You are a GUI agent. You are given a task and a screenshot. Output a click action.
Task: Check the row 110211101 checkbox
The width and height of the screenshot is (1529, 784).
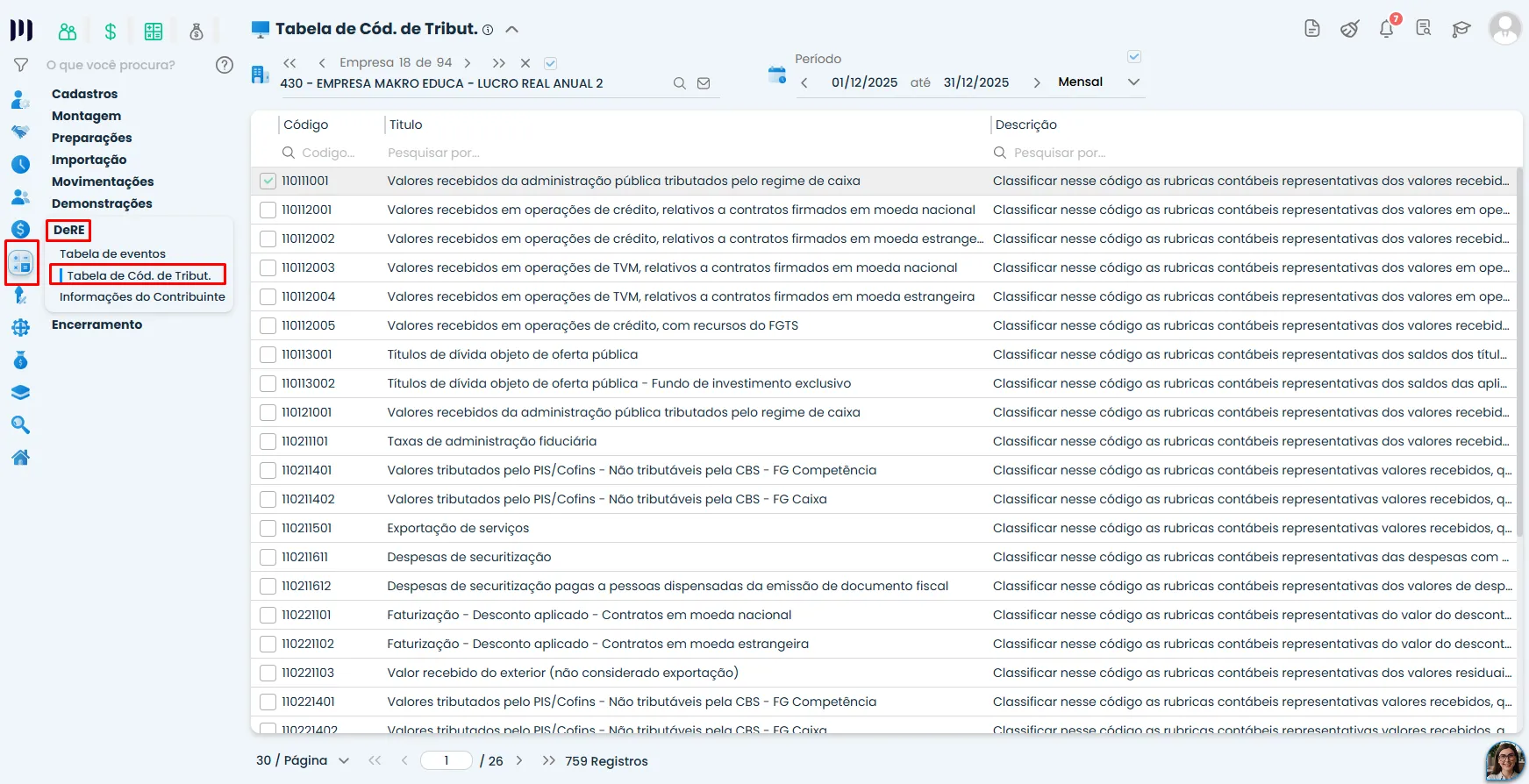click(268, 442)
